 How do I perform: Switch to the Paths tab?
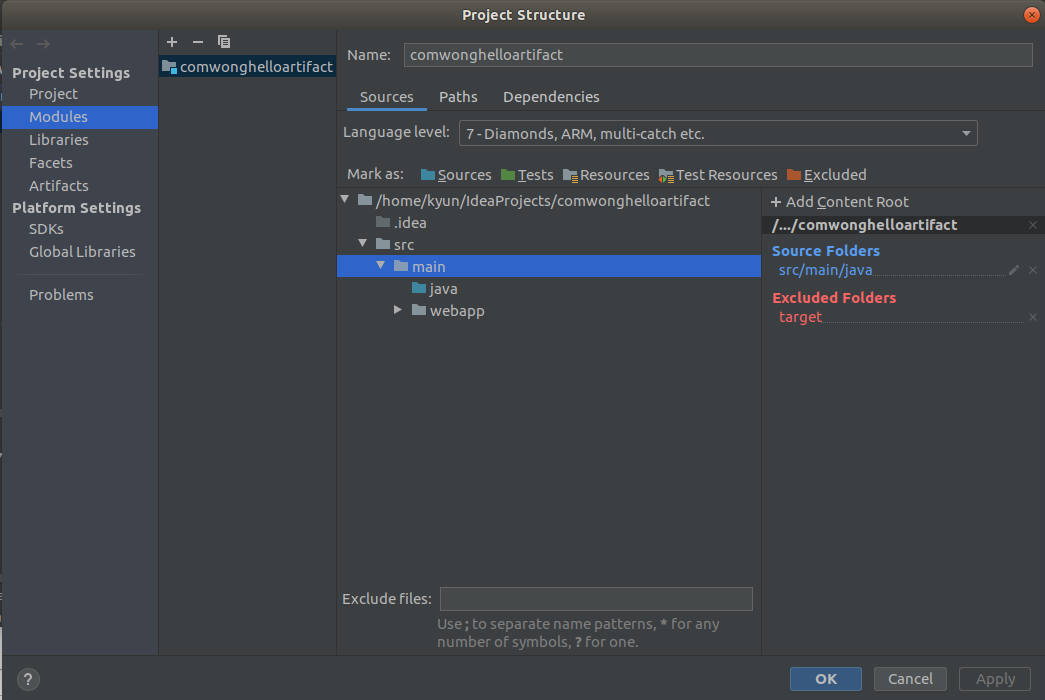(x=458, y=97)
